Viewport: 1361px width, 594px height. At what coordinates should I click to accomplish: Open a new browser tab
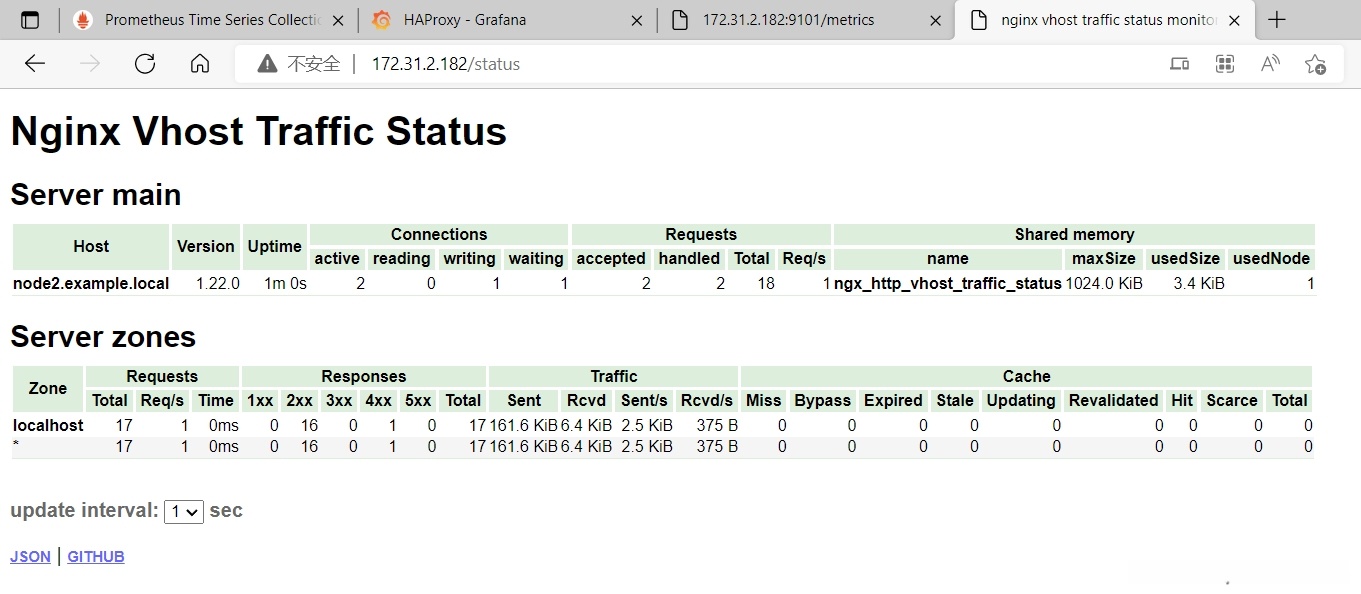1276,20
